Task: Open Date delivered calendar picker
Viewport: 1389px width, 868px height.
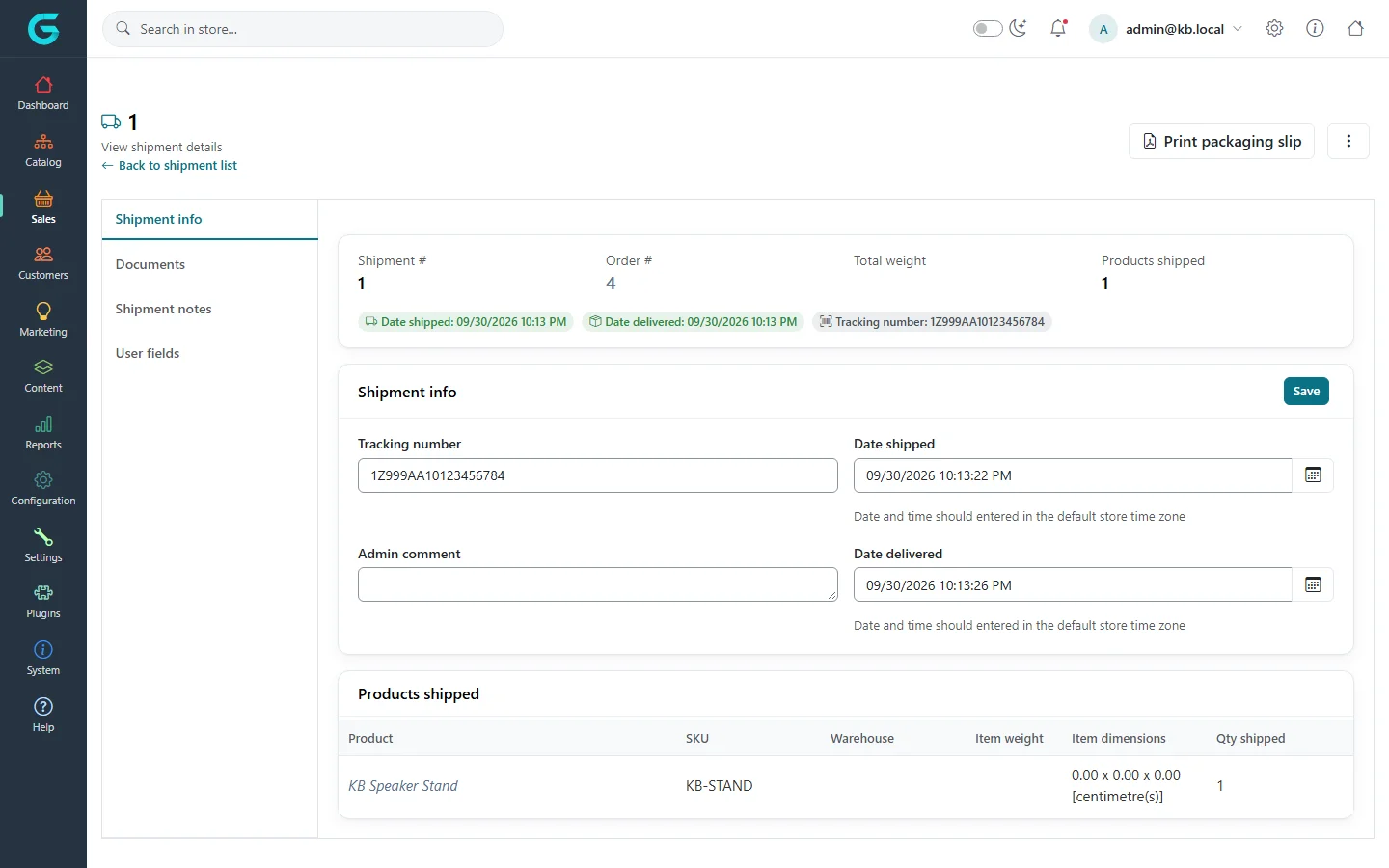Action: click(1313, 584)
